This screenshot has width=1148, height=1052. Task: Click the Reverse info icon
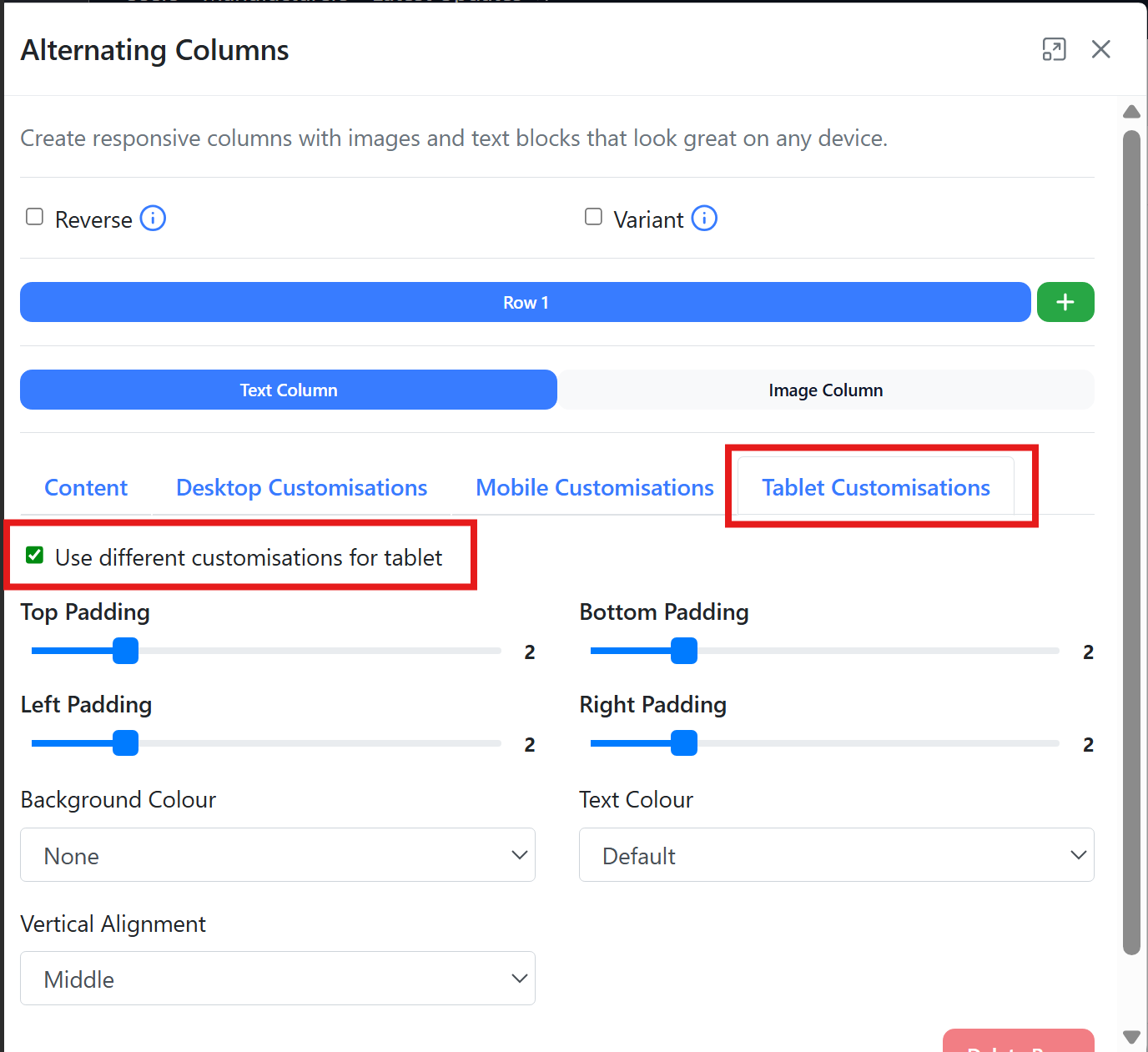(153, 219)
